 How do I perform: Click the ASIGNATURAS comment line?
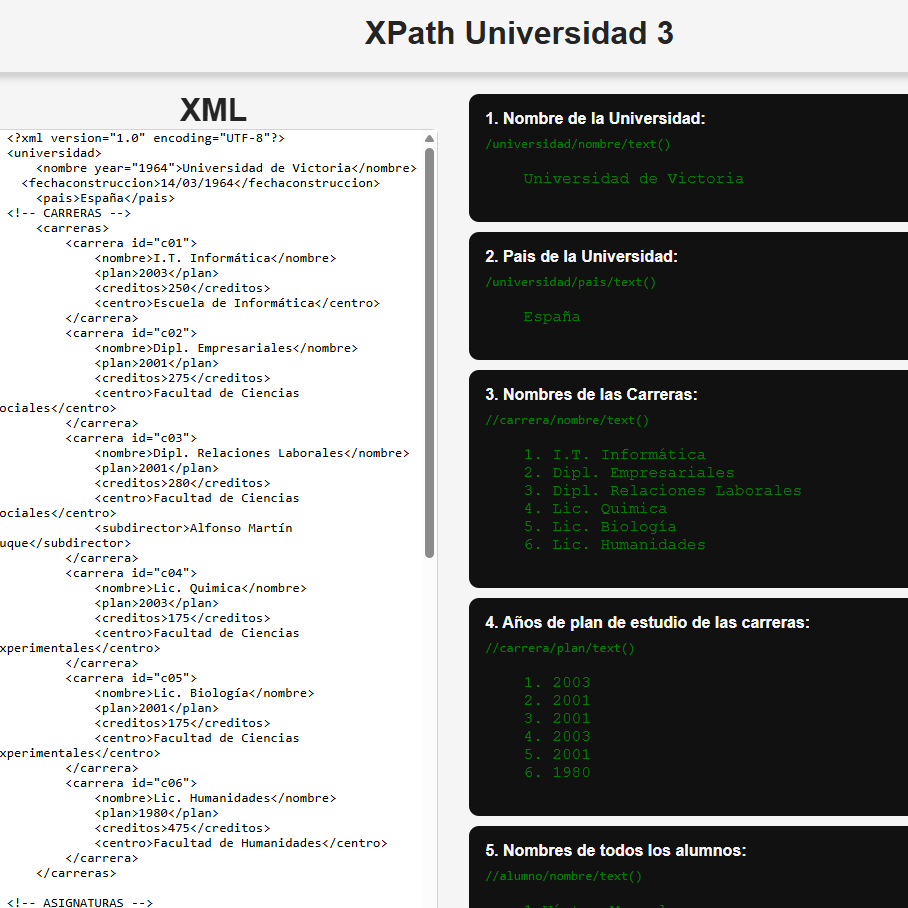pos(80,902)
